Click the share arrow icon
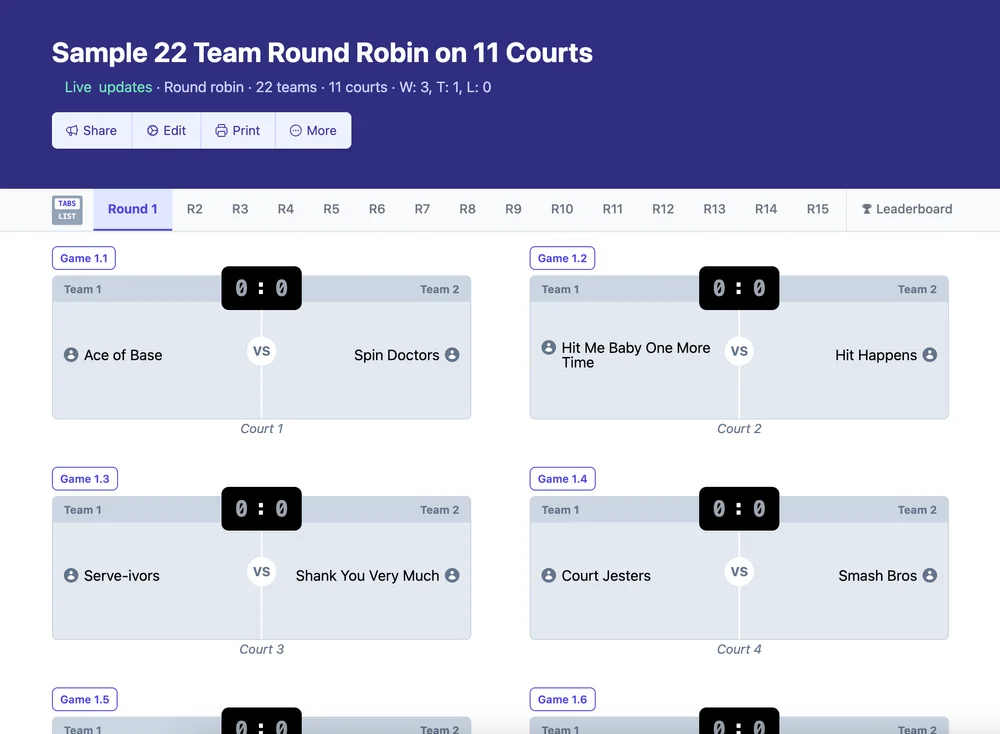 71,130
